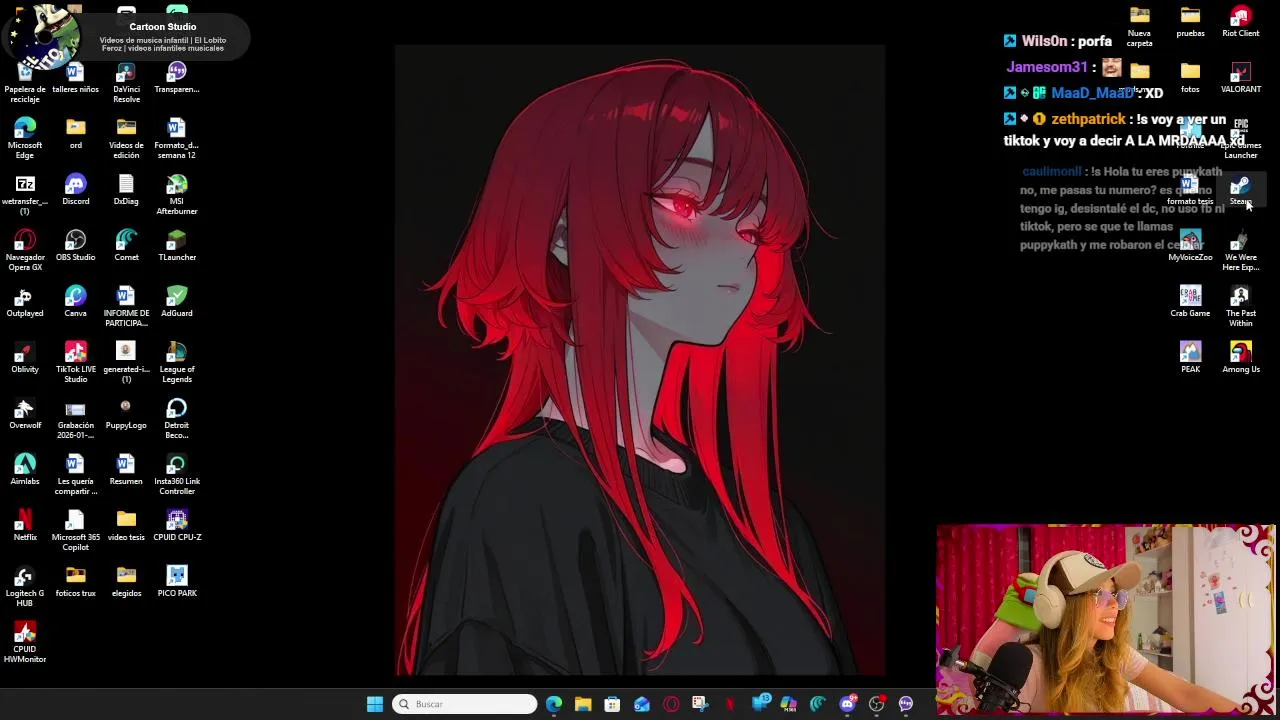Screen dimensions: 1280x720
Task: Open the Videos de edición folder
Action: (x=126, y=138)
